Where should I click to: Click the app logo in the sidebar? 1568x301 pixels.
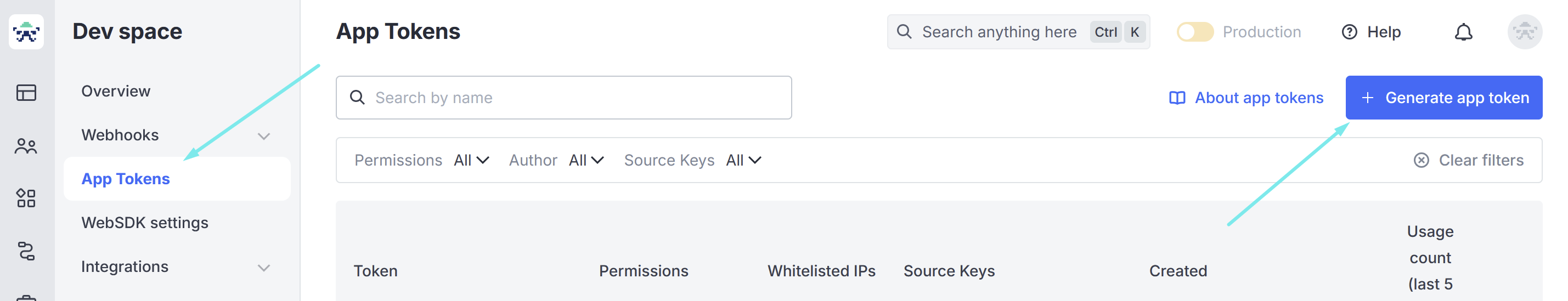[x=26, y=32]
